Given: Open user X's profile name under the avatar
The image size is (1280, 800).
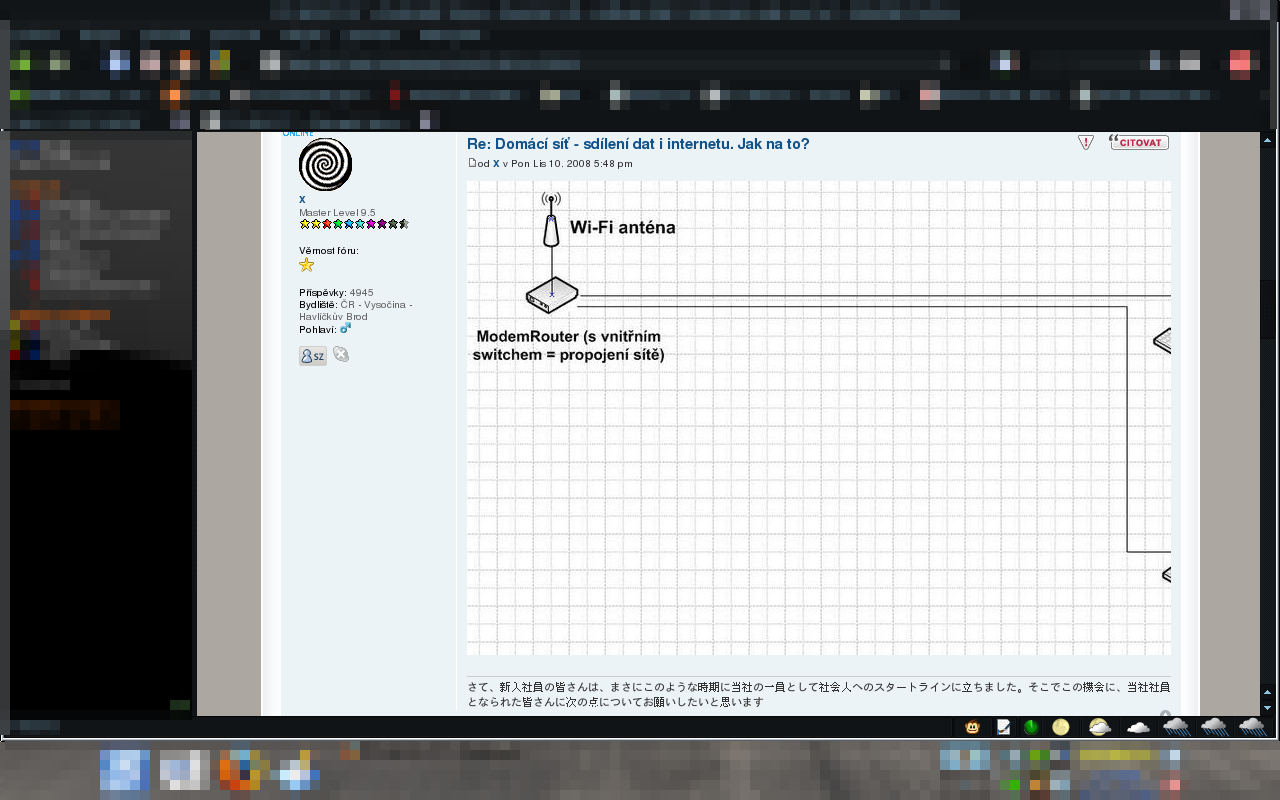Looking at the screenshot, I should [302, 199].
